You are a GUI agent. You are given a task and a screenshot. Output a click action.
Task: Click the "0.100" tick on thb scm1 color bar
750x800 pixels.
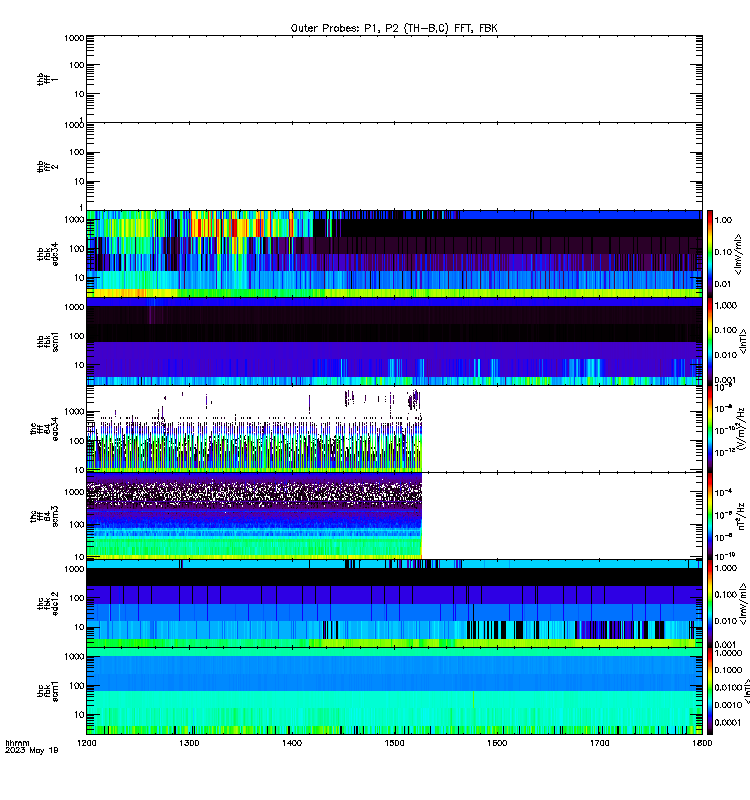click(726, 330)
